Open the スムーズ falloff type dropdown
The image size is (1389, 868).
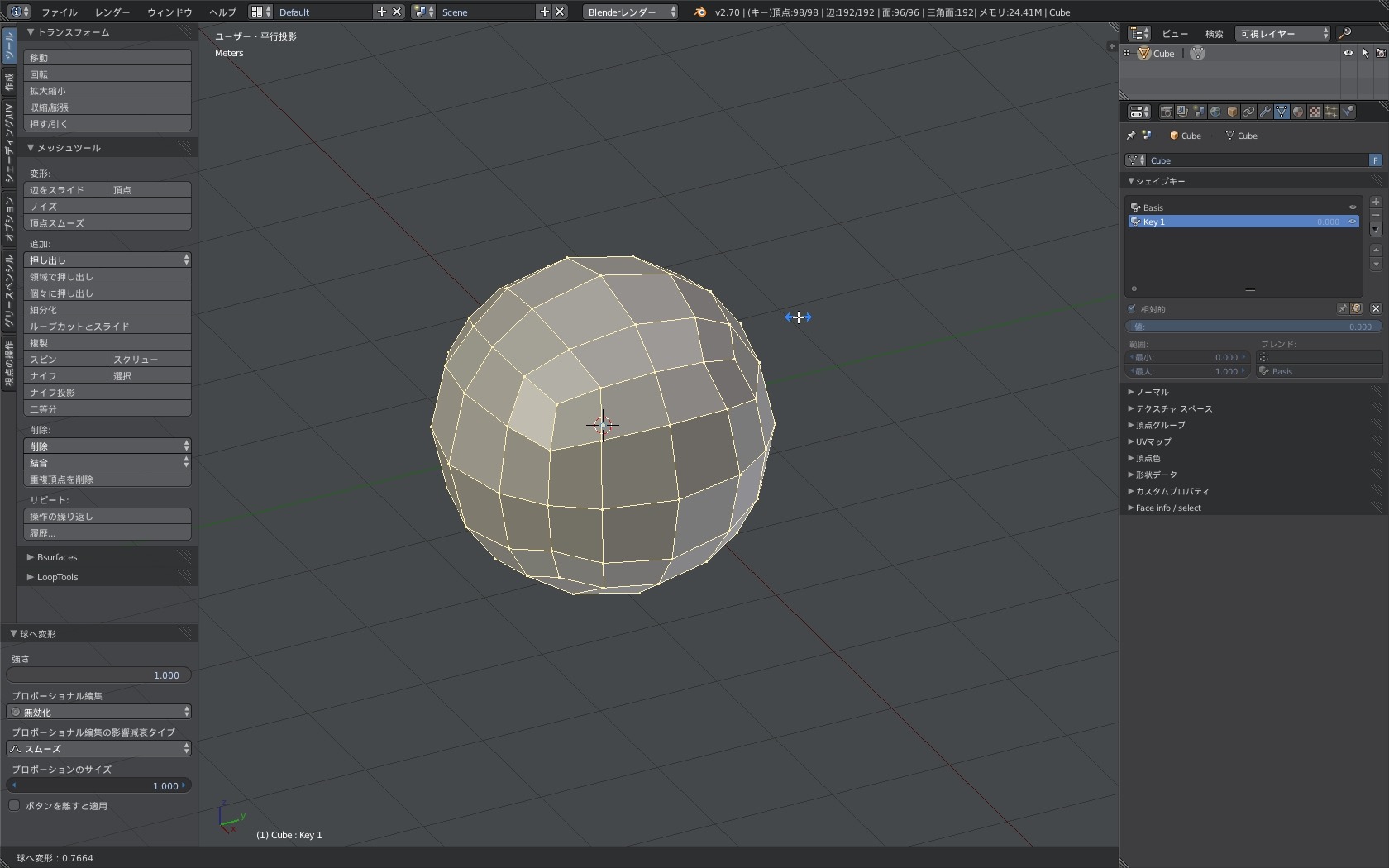(99, 748)
